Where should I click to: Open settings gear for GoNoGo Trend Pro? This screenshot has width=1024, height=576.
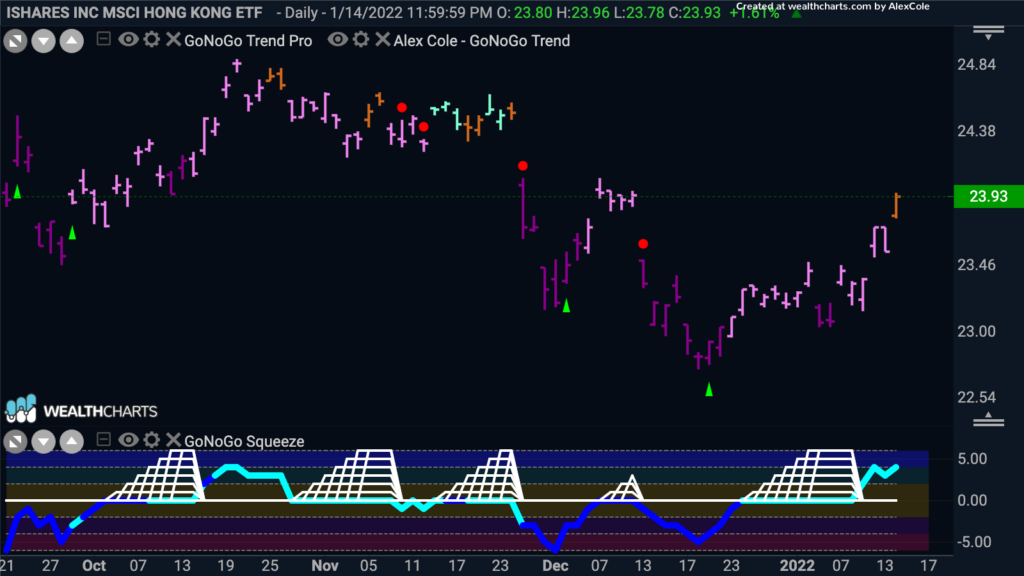point(152,40)
